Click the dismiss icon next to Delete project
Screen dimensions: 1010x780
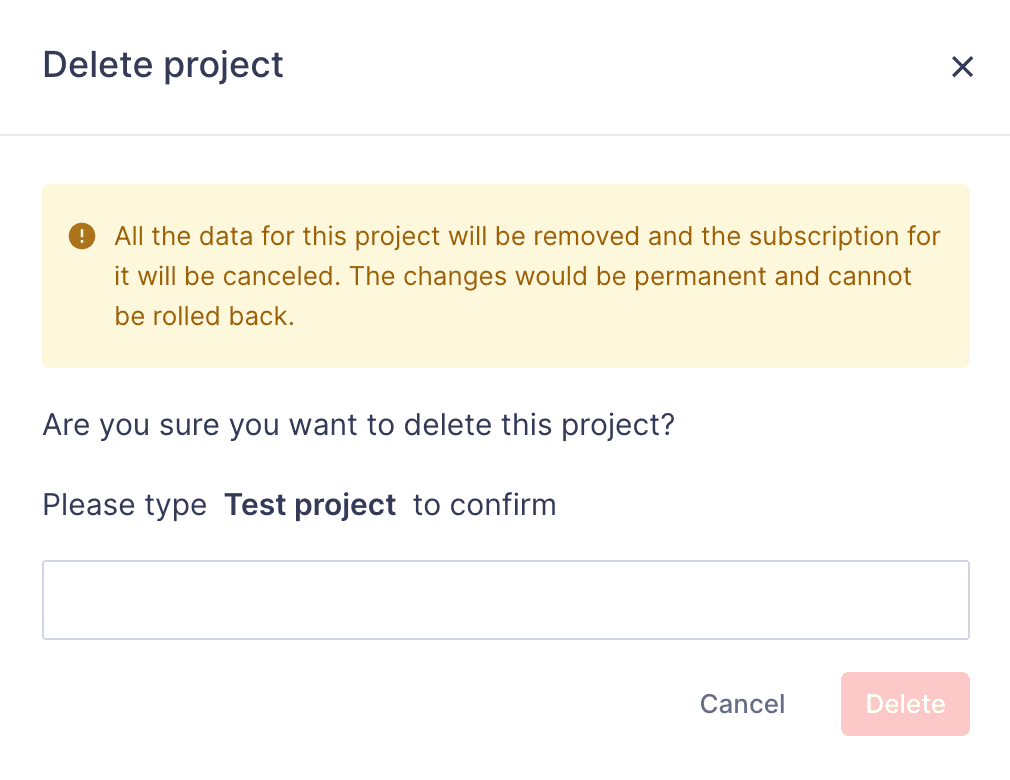coord(962,66)
